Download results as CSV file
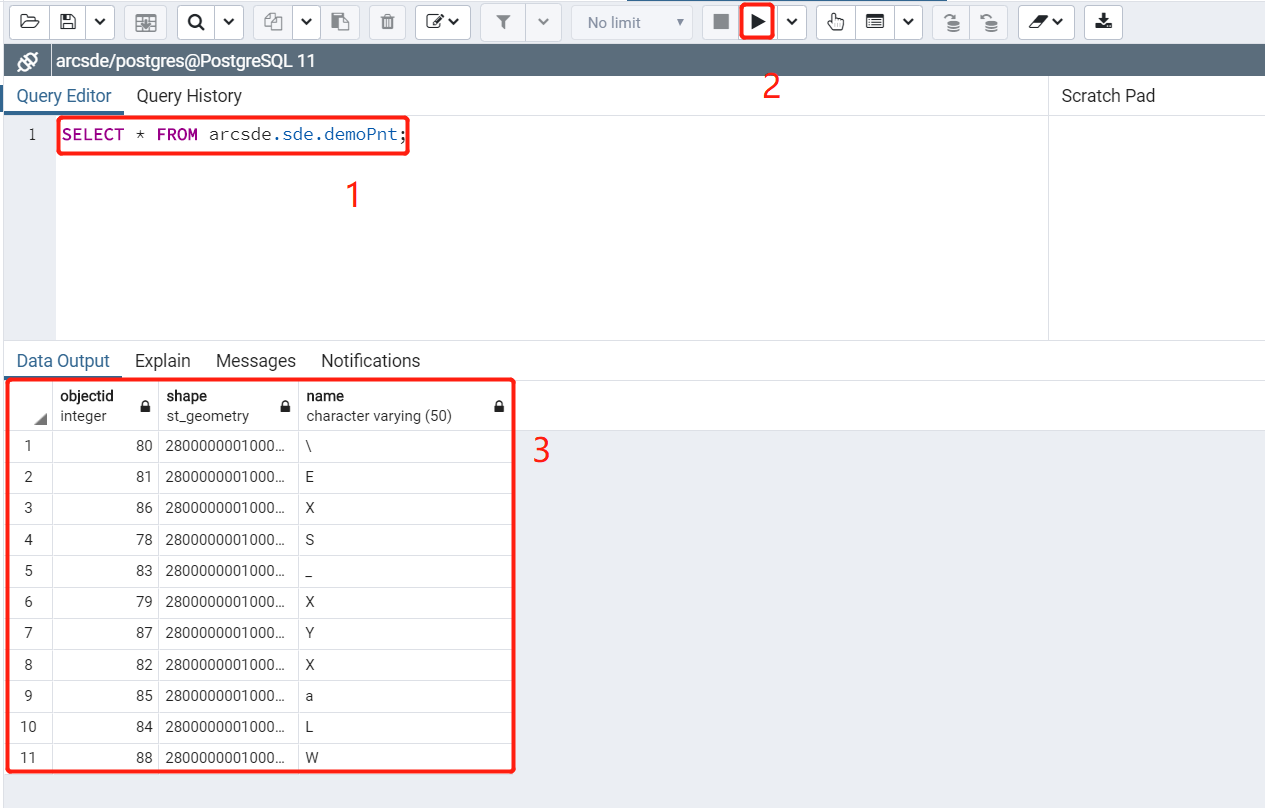The width and height of the screenshot is (1265, 808). [x=1103, y=21]
